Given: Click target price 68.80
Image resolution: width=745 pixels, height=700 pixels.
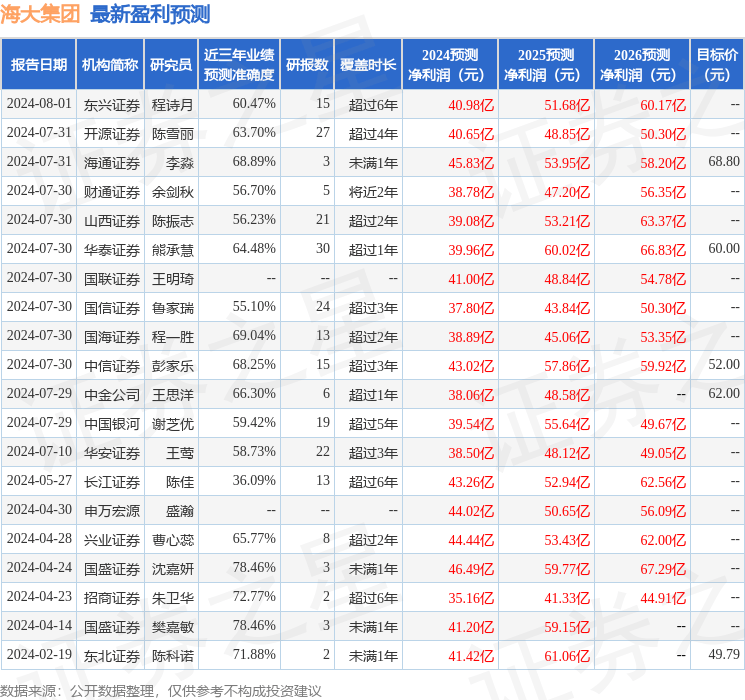Looking at the screenshot, I should click(724, 162).
